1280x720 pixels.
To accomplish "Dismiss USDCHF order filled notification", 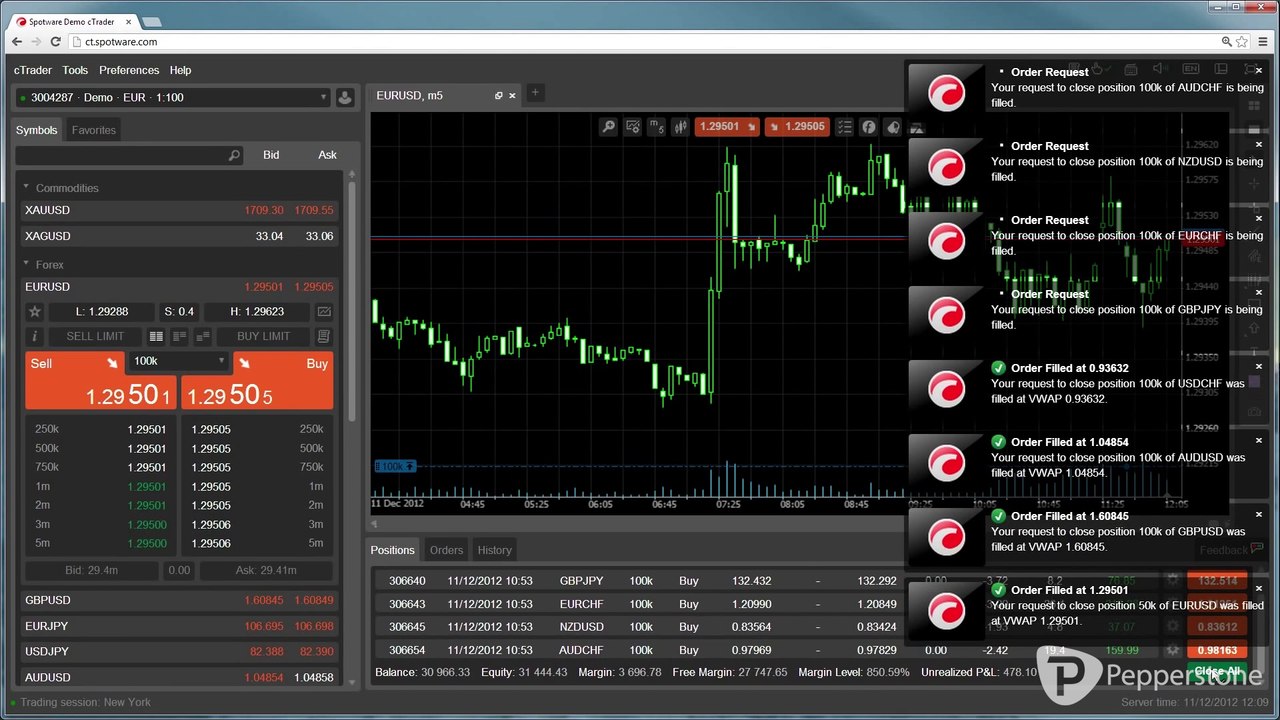I will [x=1259, y=367].
